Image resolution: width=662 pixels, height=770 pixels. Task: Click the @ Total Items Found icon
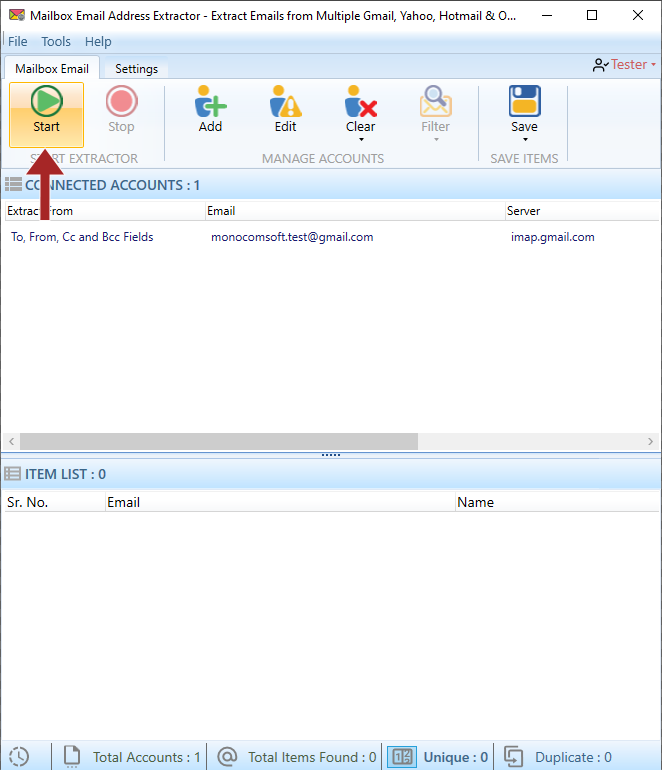click(x=227, y=756)
